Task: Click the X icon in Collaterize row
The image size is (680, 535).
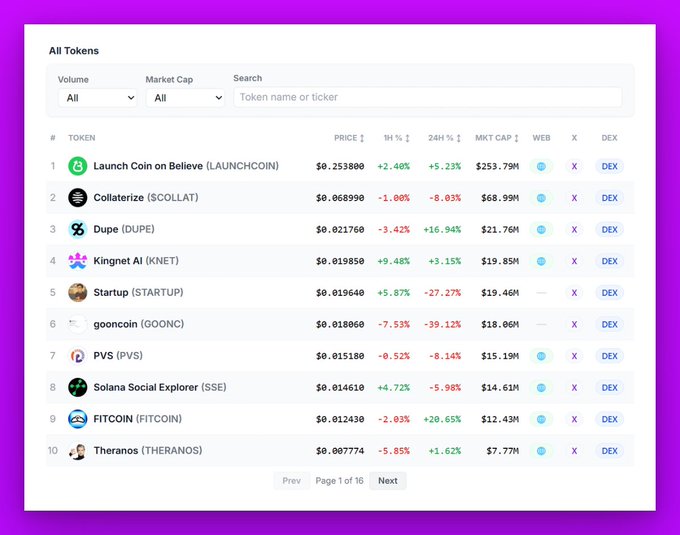Action: tap(574, 198)
